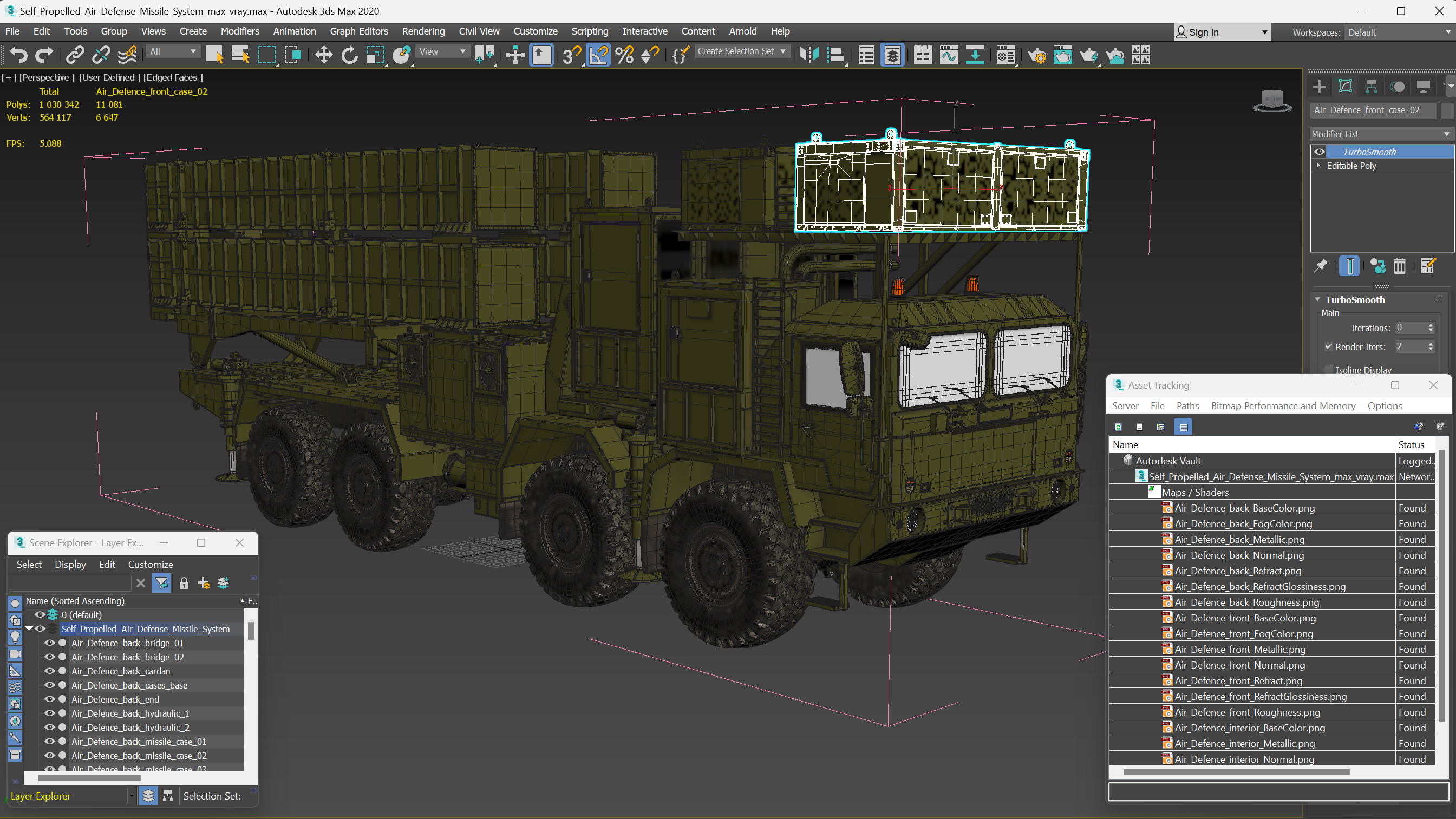This screenshot has width=1456, height=819.
Task: Click Name (Sorted Ascending) column header
Action: (x=134, y=601)
